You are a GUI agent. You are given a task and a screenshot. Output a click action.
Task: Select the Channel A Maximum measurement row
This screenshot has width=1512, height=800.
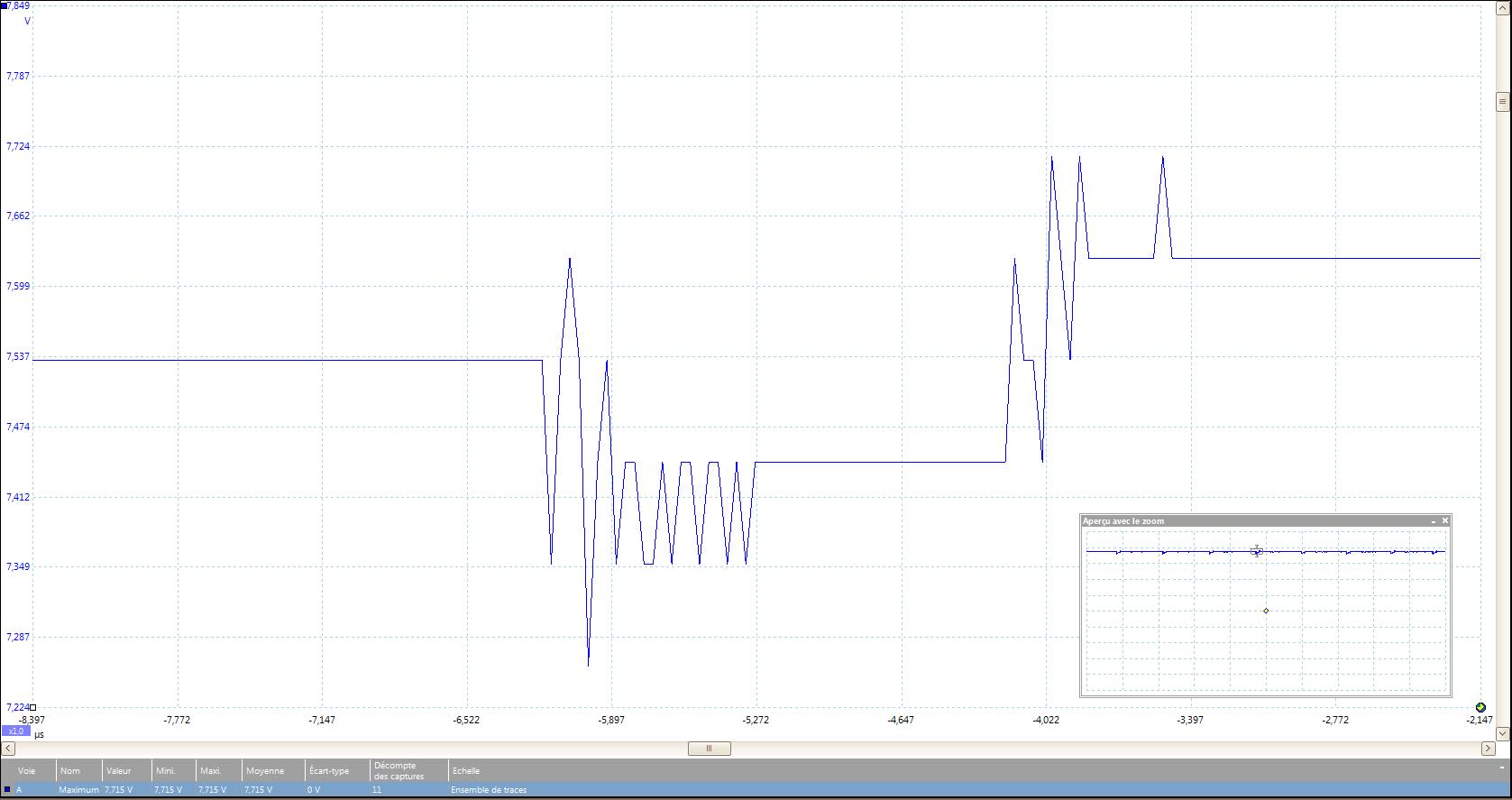[270, 790]
